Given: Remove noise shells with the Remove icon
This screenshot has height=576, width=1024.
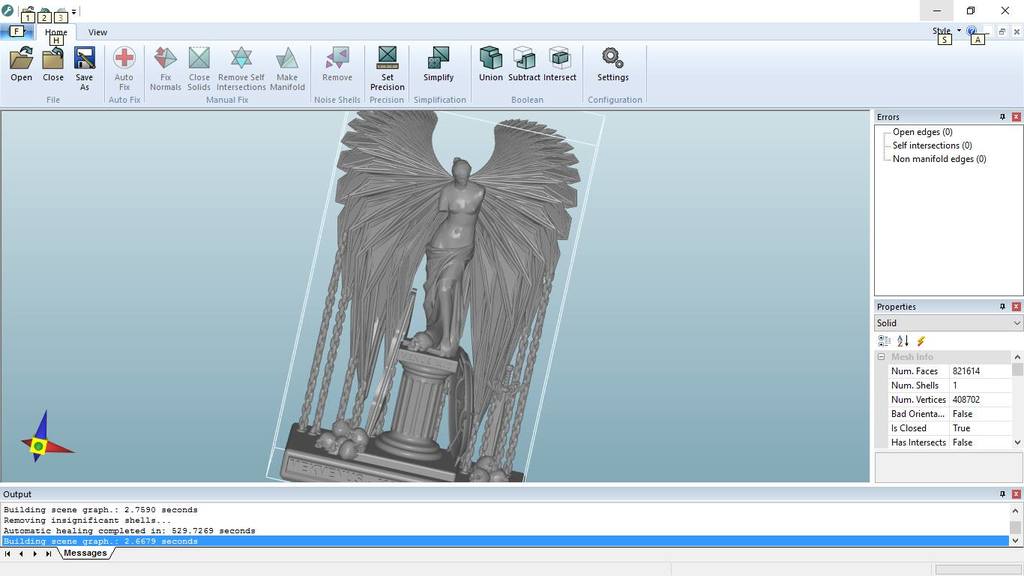Looking at the screenshot, I should pyautogui.click(x=337, y=63).
